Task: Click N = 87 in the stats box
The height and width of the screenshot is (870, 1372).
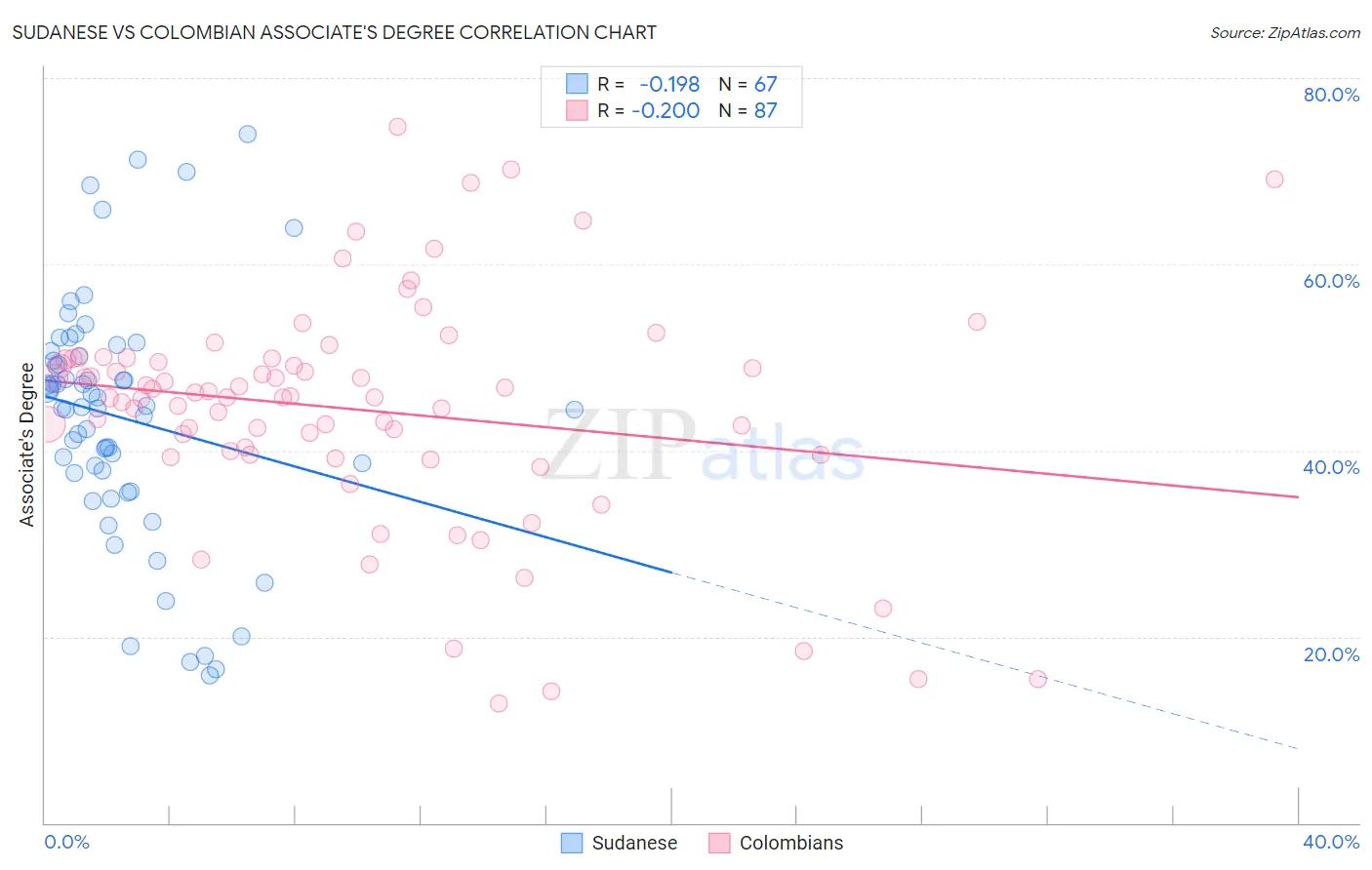Action: click(x=747, y=110)
